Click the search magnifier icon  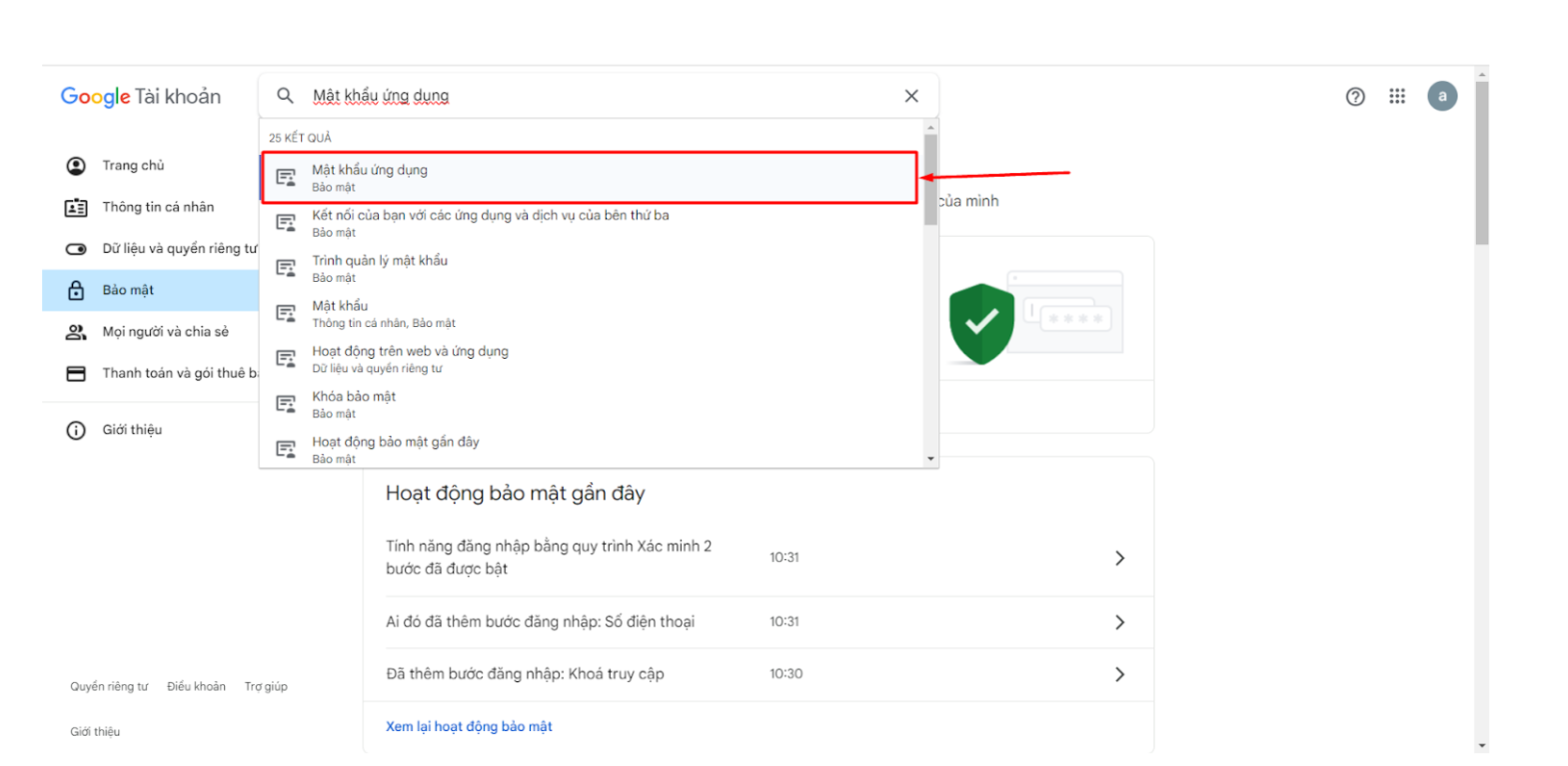point(285,96)
